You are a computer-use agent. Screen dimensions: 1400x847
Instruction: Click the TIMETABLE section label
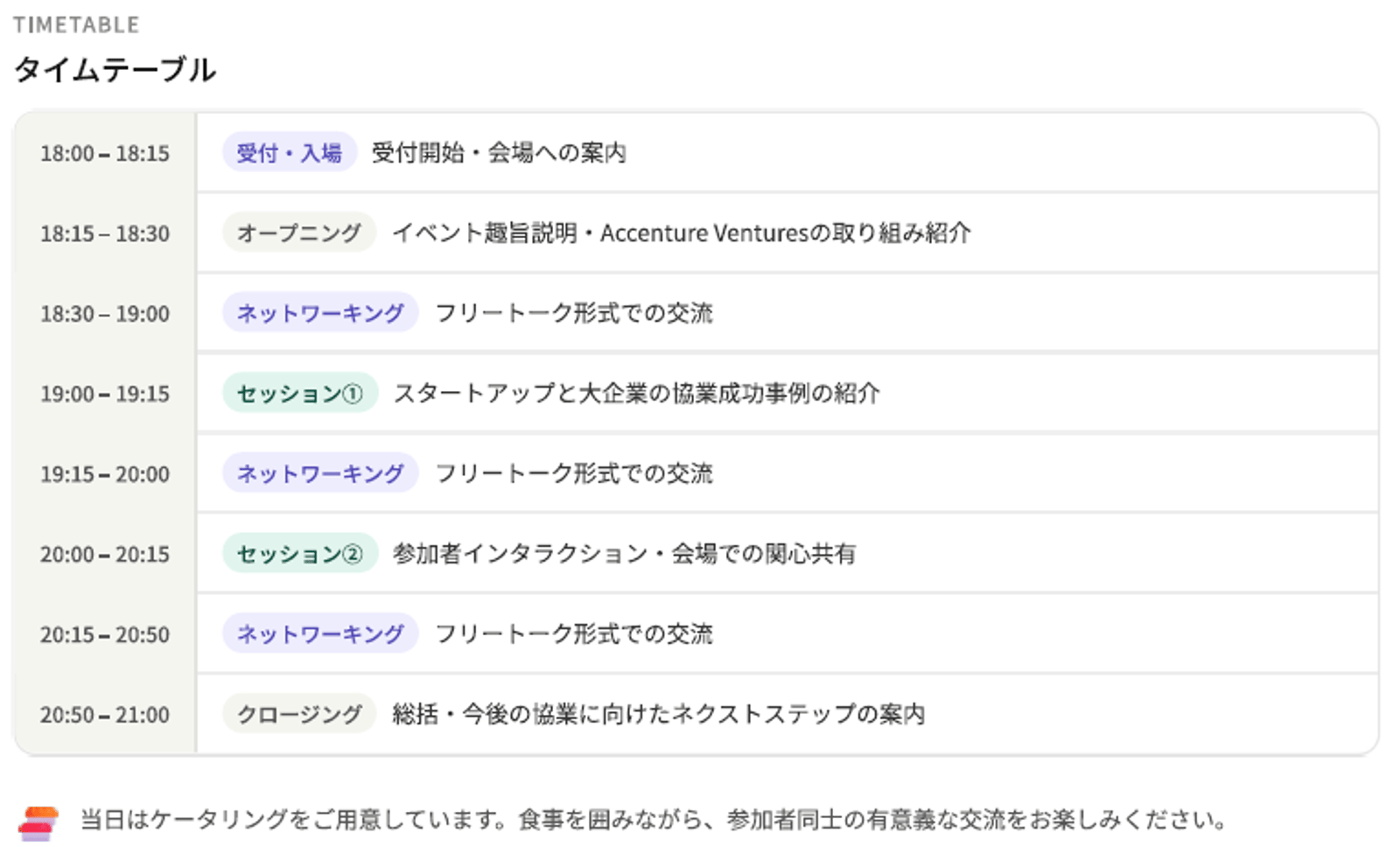coord(76,25)
